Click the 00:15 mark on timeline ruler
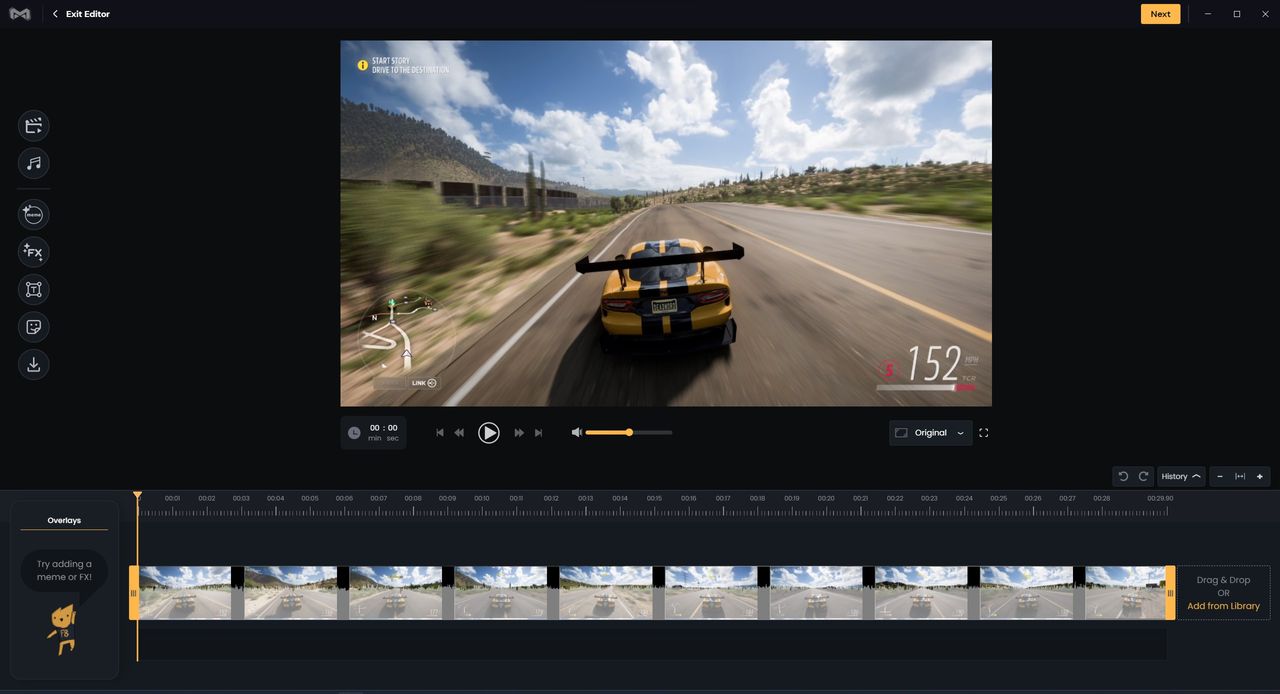Screen dimensions: 1280x694 pyautogui.click(x=654, y=498)
